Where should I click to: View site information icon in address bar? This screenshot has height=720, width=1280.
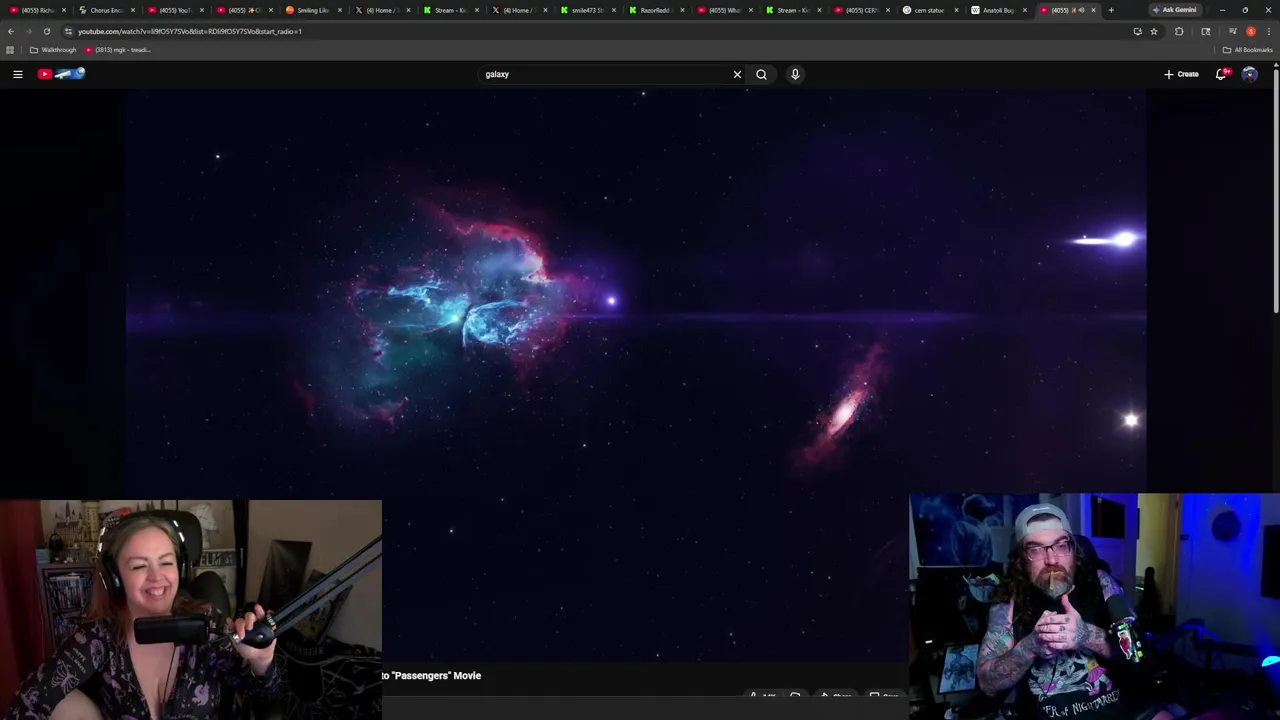tap(68, 31)
